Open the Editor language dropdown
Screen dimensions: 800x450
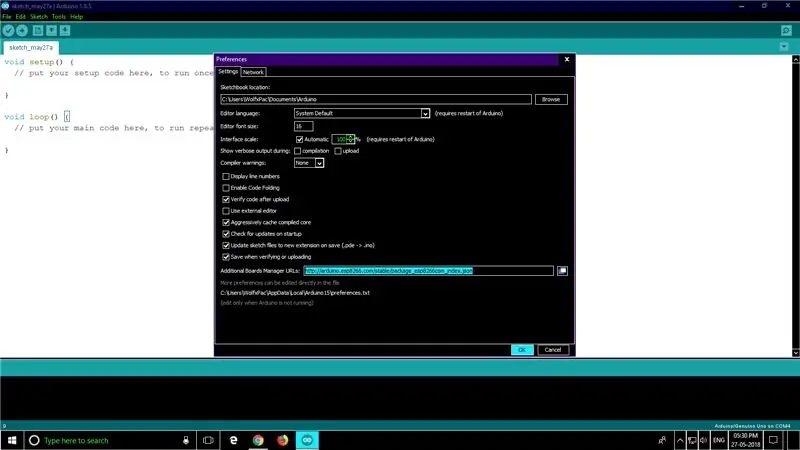[362, 113]
